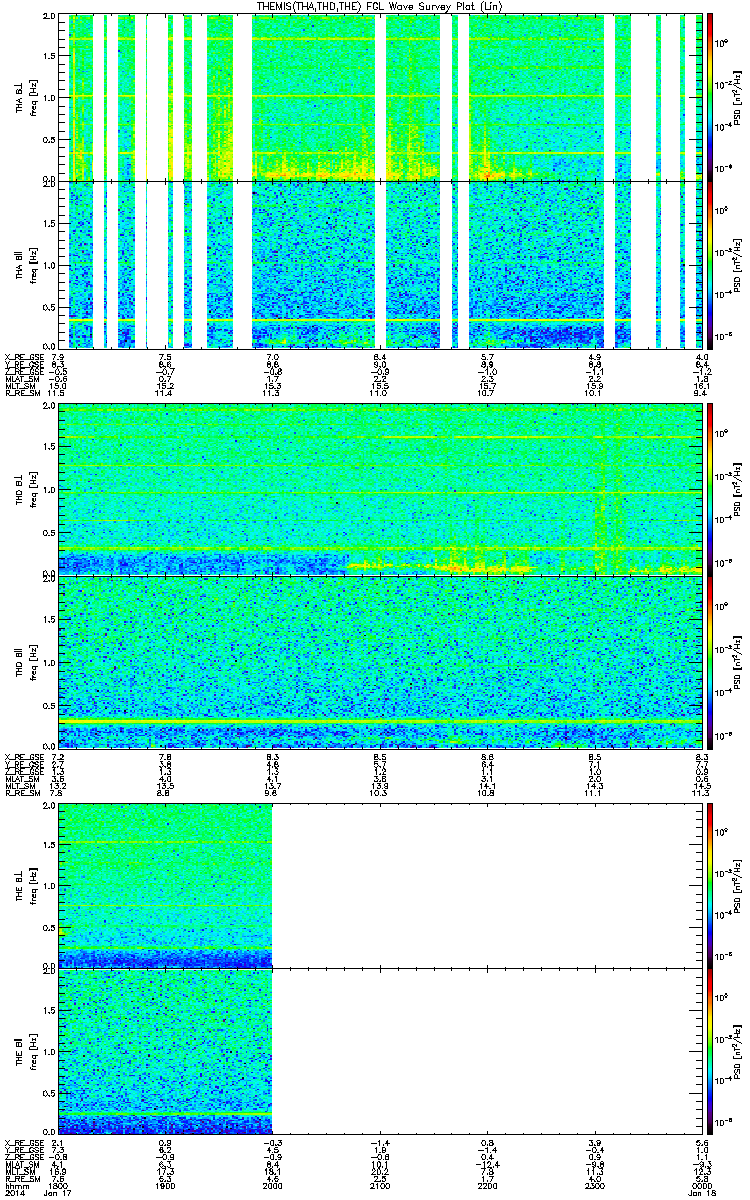Click the 'THA BL freq [Hz]' axis label
The height and width of the screenshot is (1200, 750).
click(25, 97)
